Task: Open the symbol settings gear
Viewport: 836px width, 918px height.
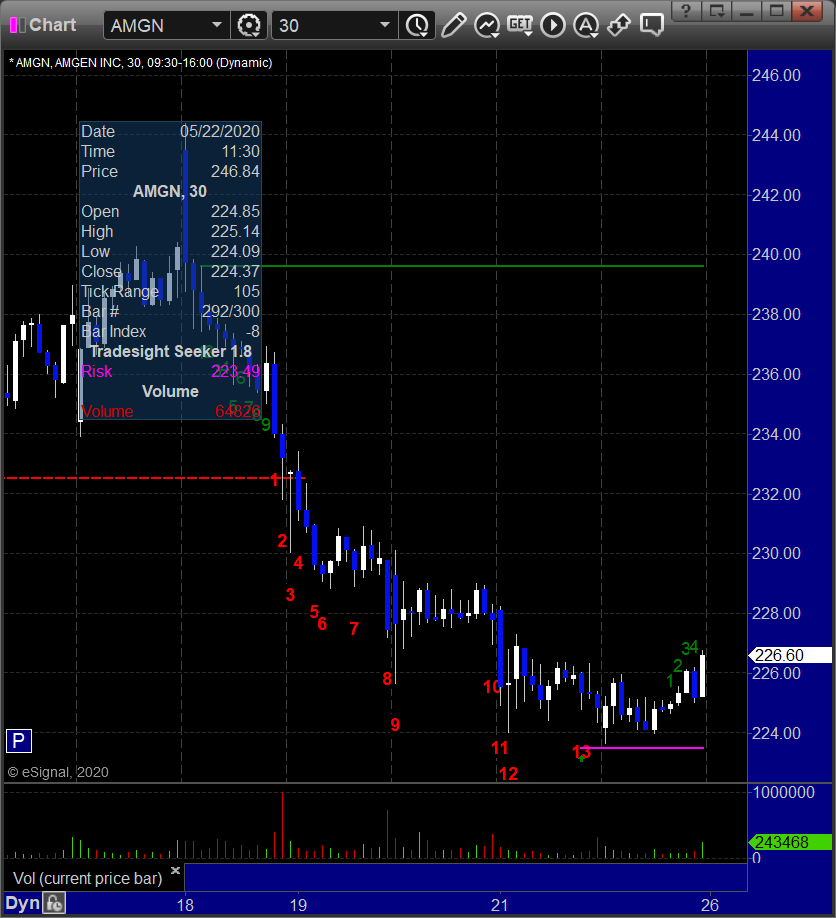Action: click(x=249, y=26)
